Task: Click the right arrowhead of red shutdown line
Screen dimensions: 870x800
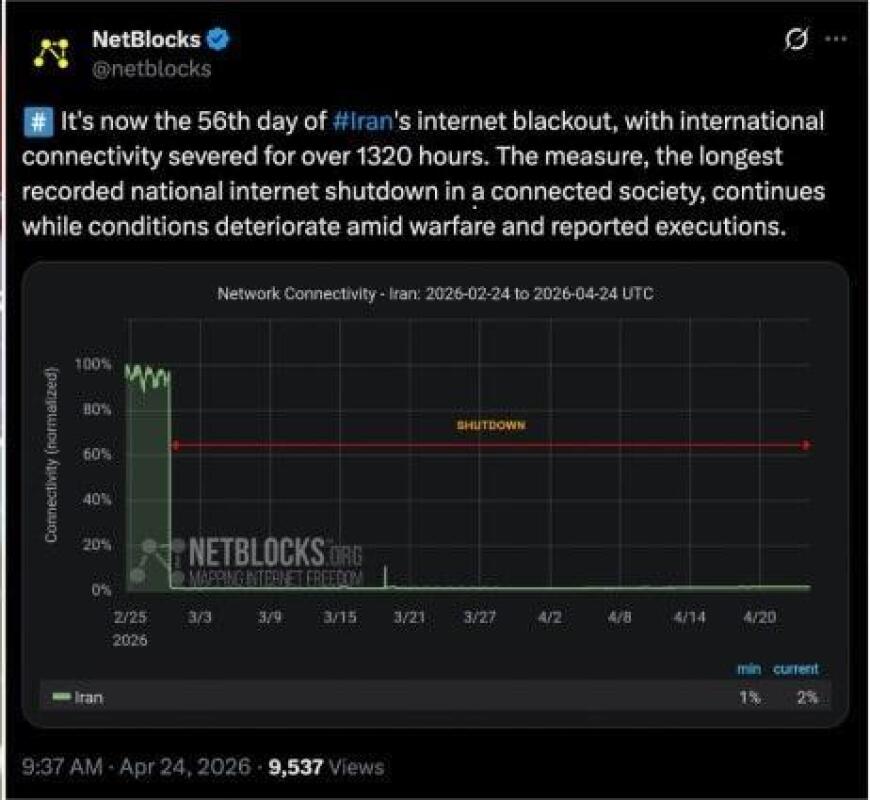Action: (x=806, y=445)
